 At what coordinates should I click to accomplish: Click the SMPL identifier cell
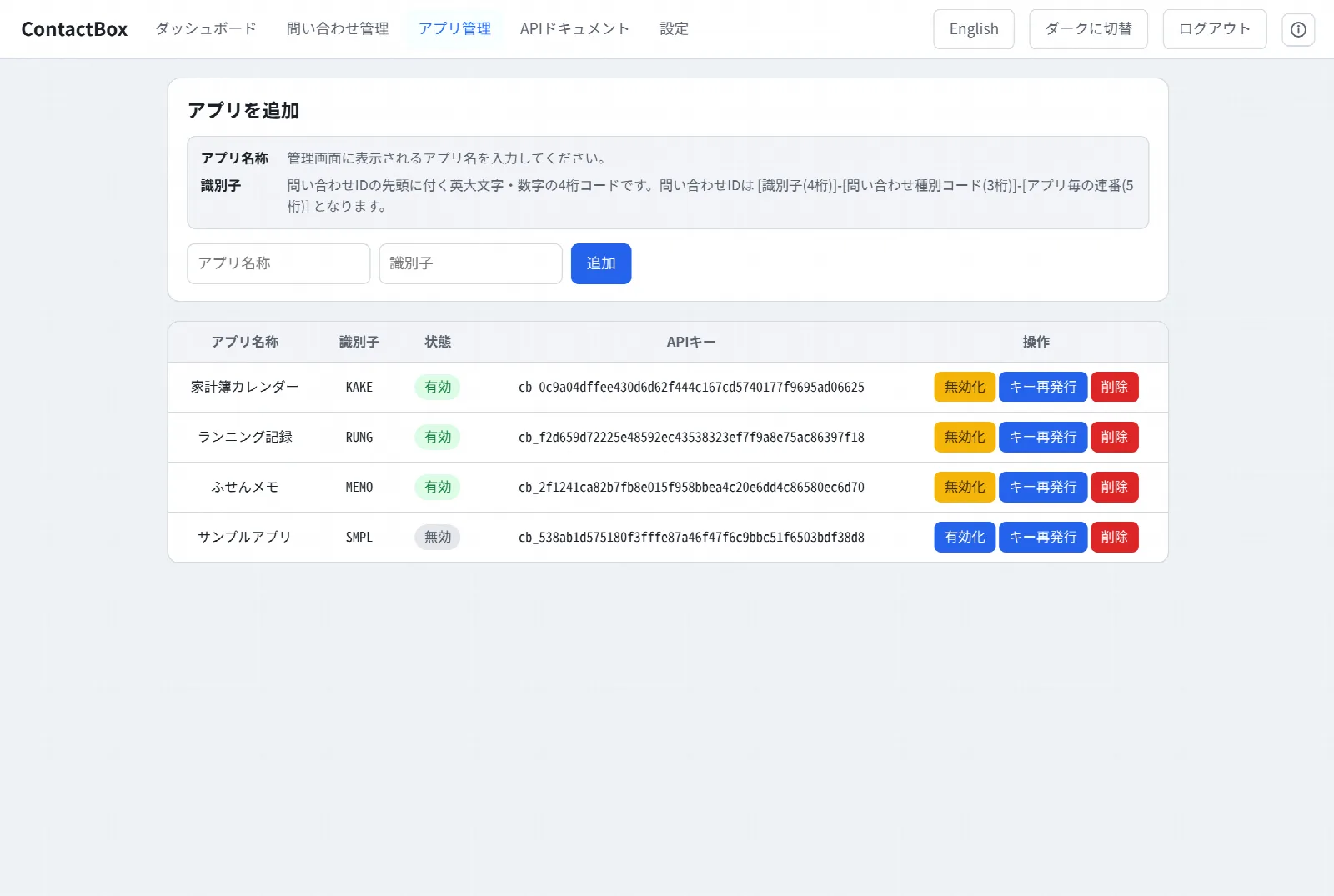pos(359,537)
